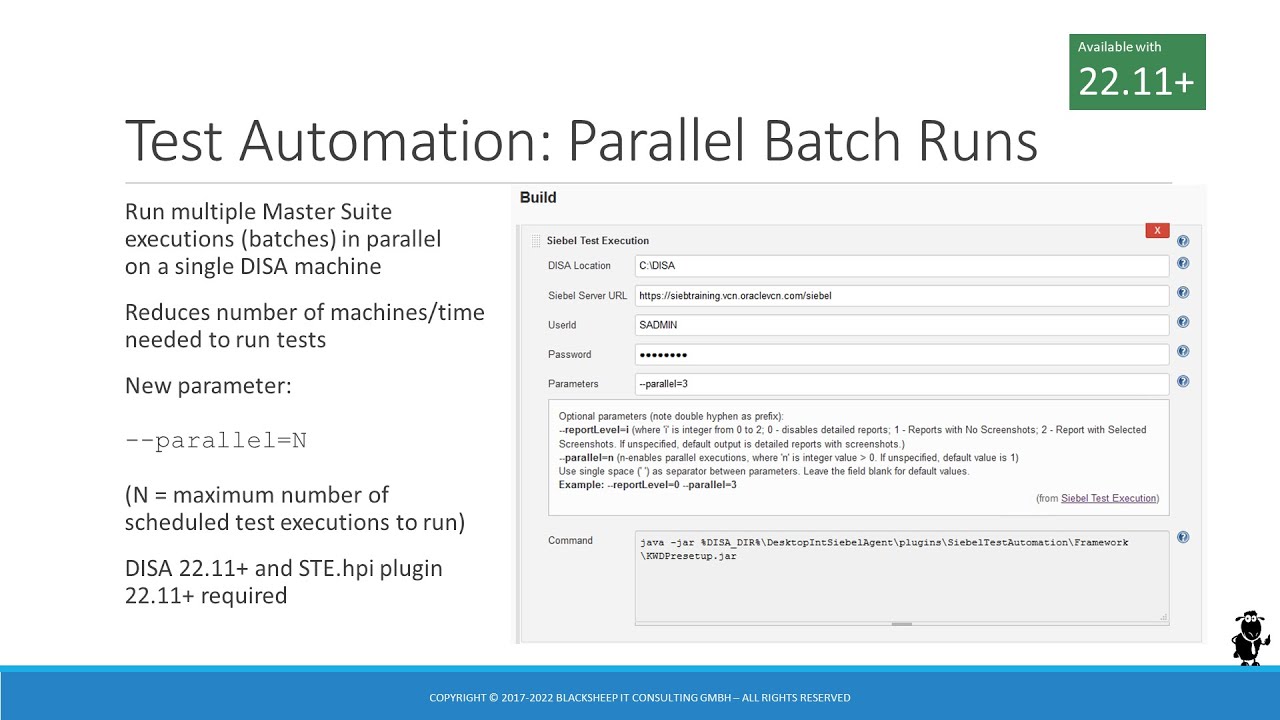Screen dimensions: 1280x720
Task: Click the DISA Location input field
Action: pos(901,266)
